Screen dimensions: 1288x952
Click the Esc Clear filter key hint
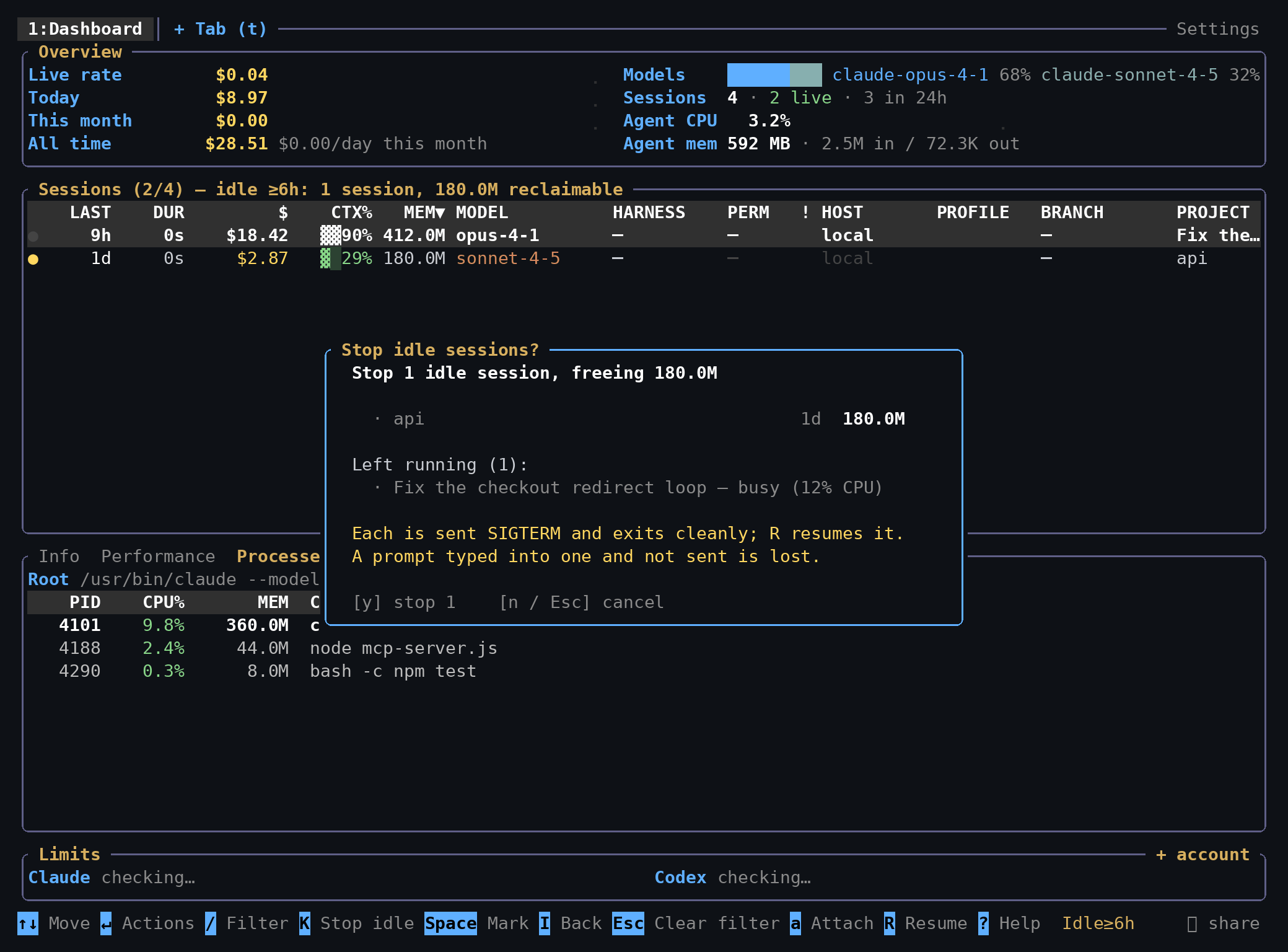coord(696,923)
